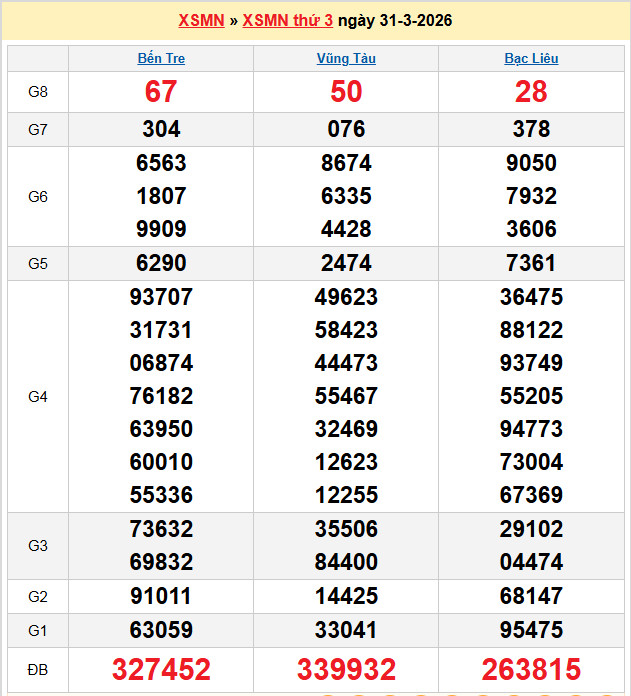
Task: Open the Bến Tre province link
Action: 161,58
